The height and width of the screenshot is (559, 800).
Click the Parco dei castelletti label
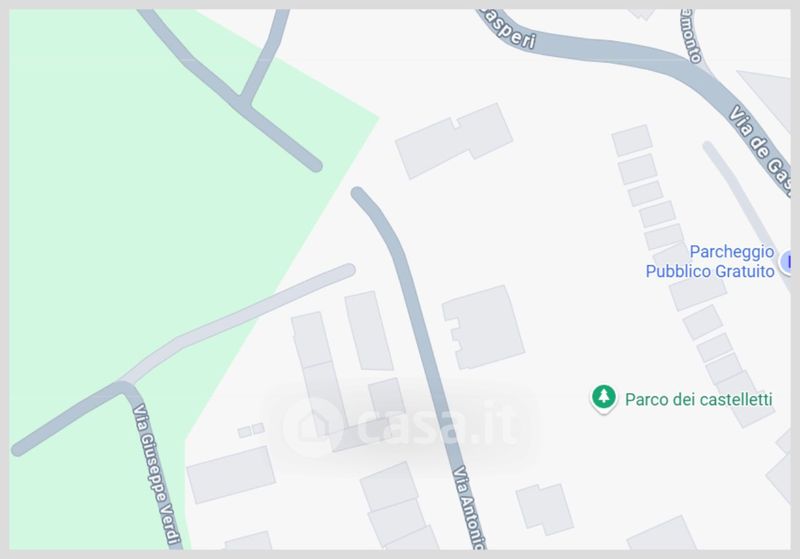click(698, 399)
